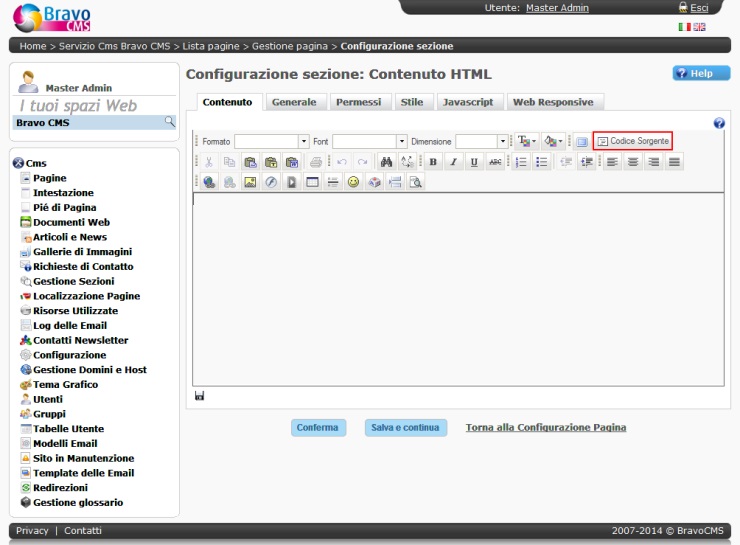Click Torna alla Configurazione Pagina link

(546, 428)
